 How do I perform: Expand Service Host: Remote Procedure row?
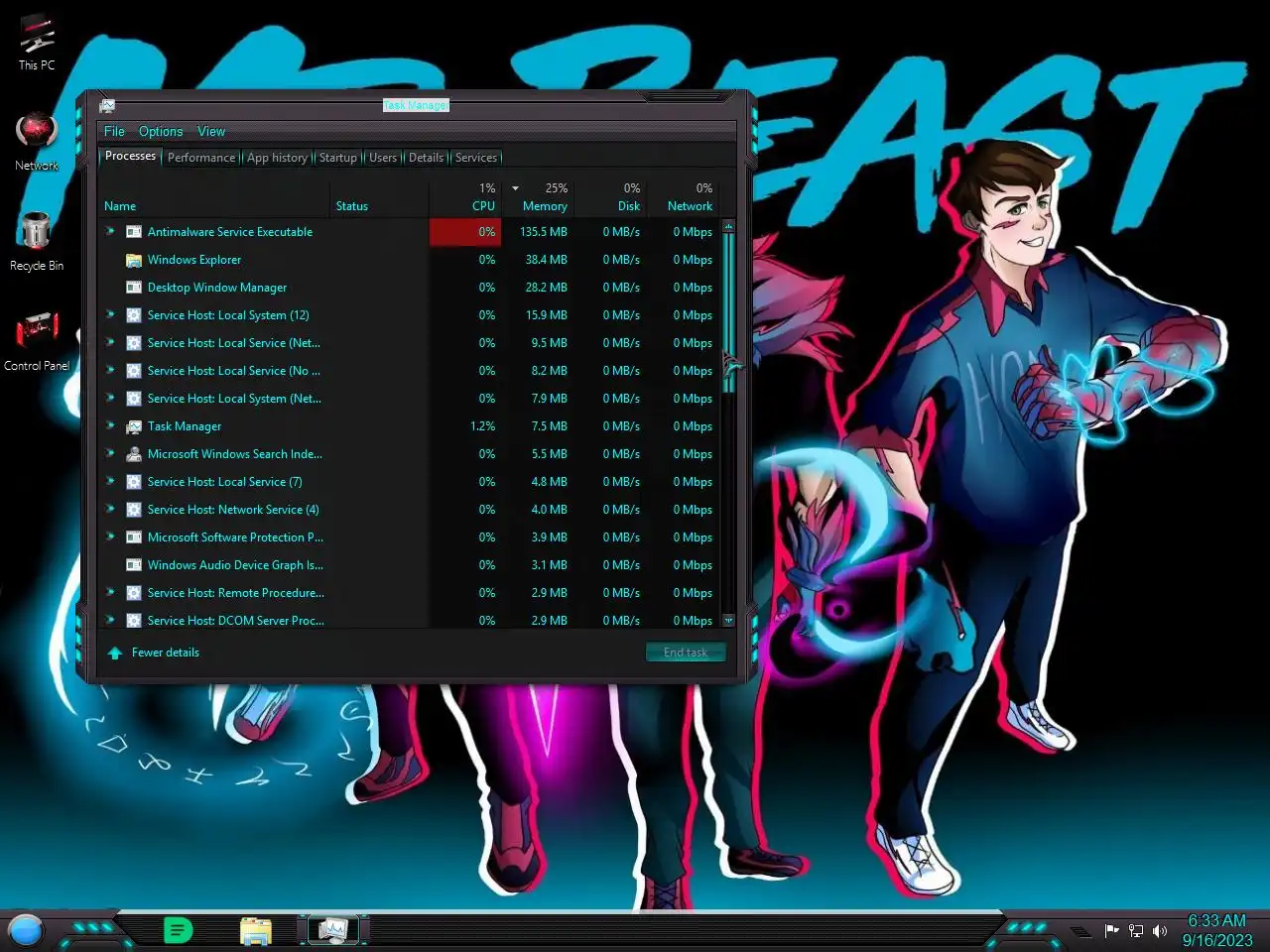[x=111, y=592]
